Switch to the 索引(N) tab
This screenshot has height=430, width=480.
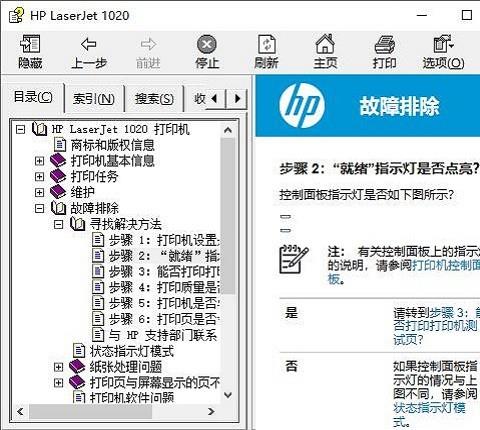click(94, 99)
